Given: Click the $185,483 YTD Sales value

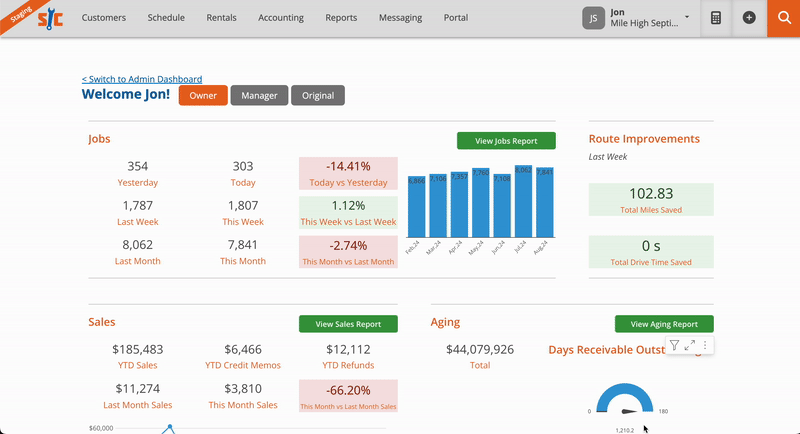Looking at the screenshot, I should 138,349.
